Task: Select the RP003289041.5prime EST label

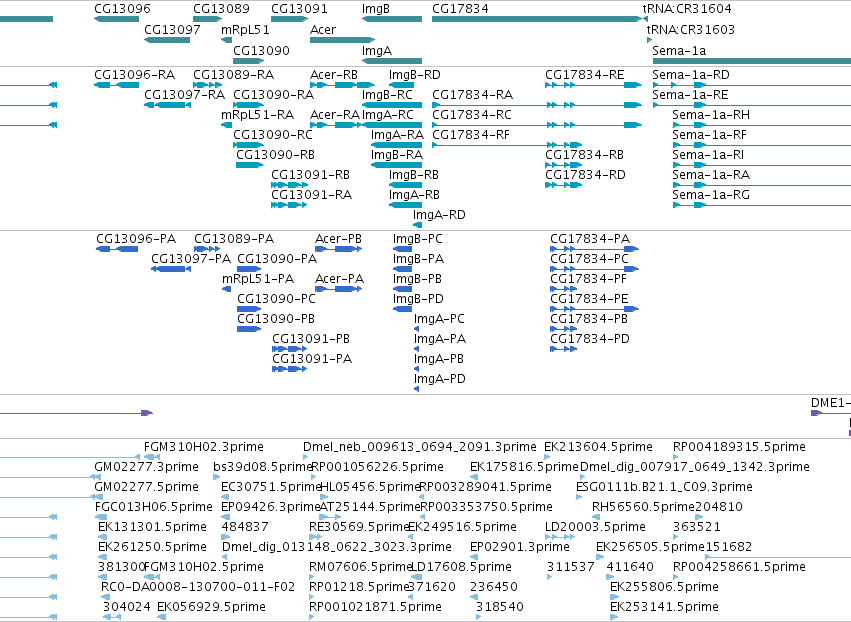Action: click(486, 487)
